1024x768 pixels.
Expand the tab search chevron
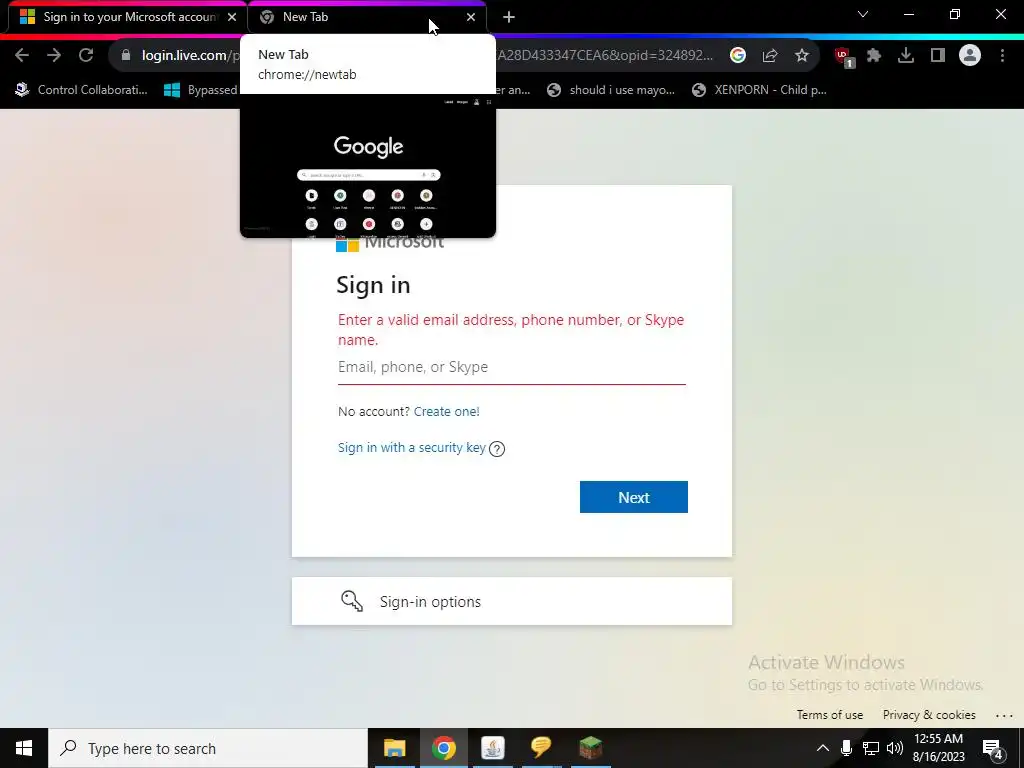863,14
